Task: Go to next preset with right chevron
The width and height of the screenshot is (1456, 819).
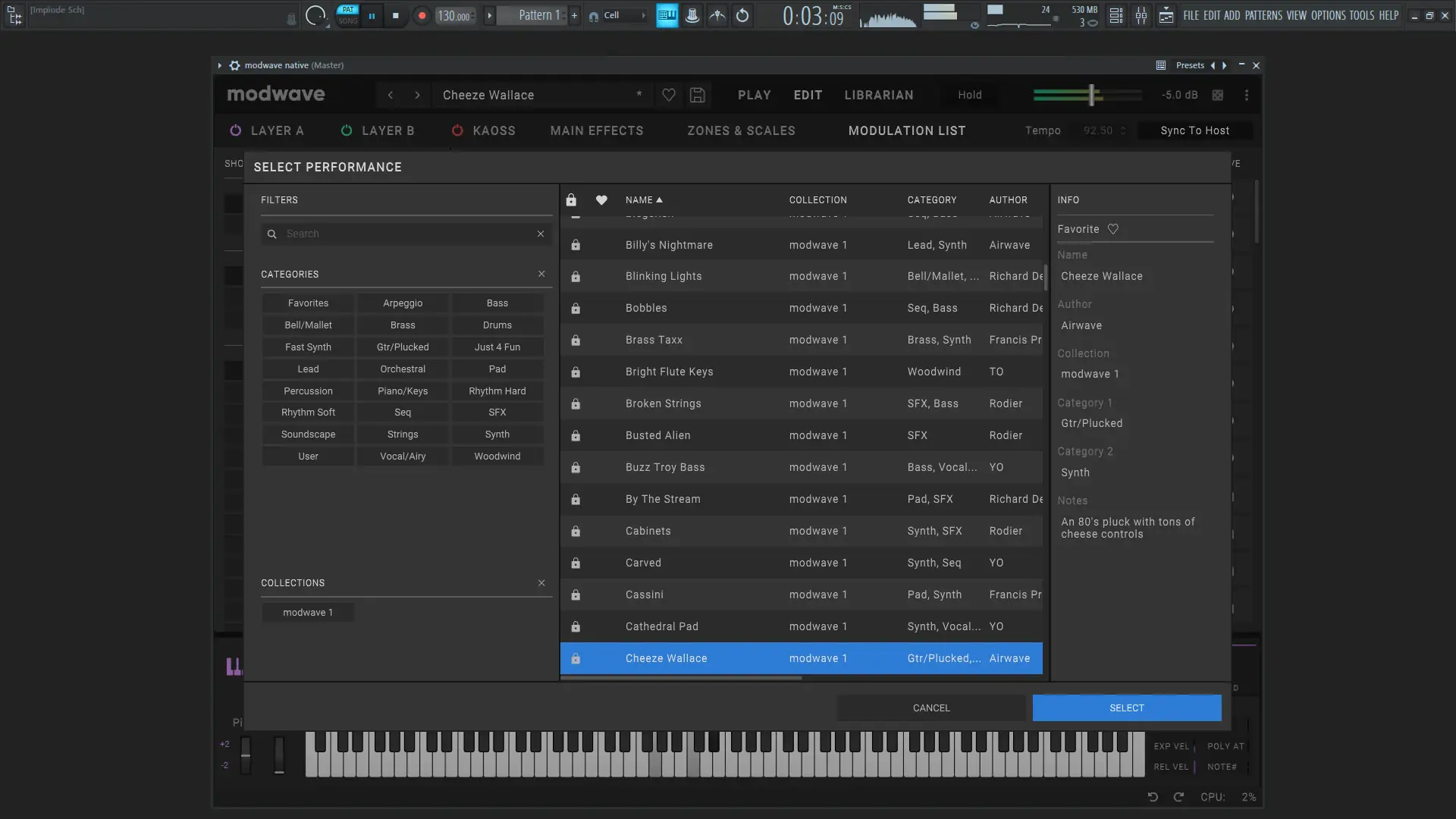Action: coord(417,95)
